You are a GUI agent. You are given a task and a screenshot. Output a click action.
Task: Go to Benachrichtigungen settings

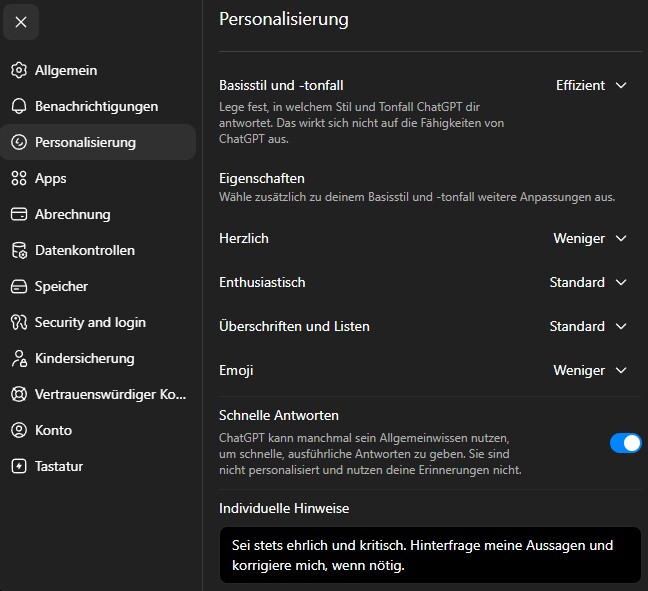tap(98, 106)
